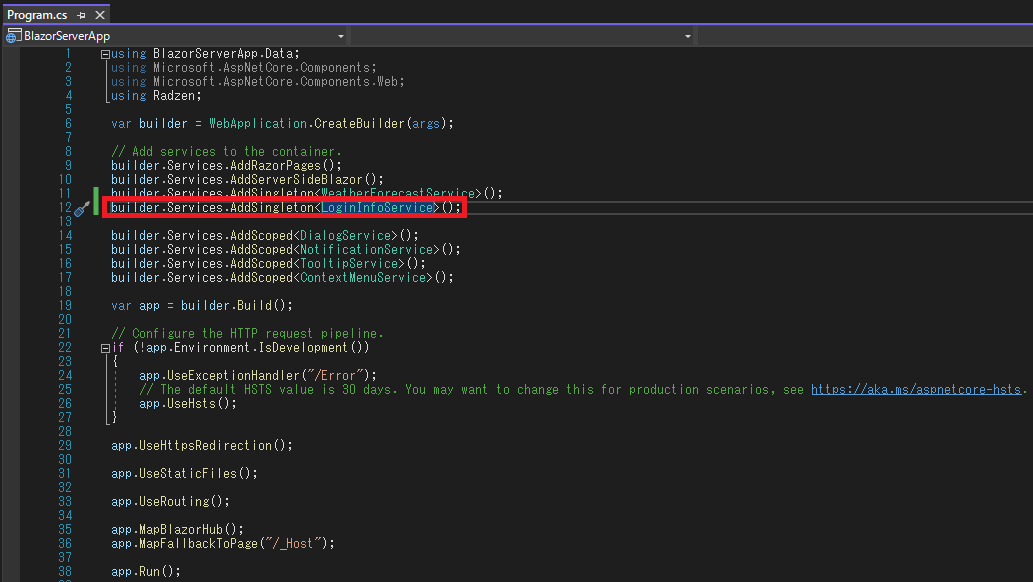Click 'app.UseHsts();' line
This screenshot has width=1033, height=582.
(188, 403)
